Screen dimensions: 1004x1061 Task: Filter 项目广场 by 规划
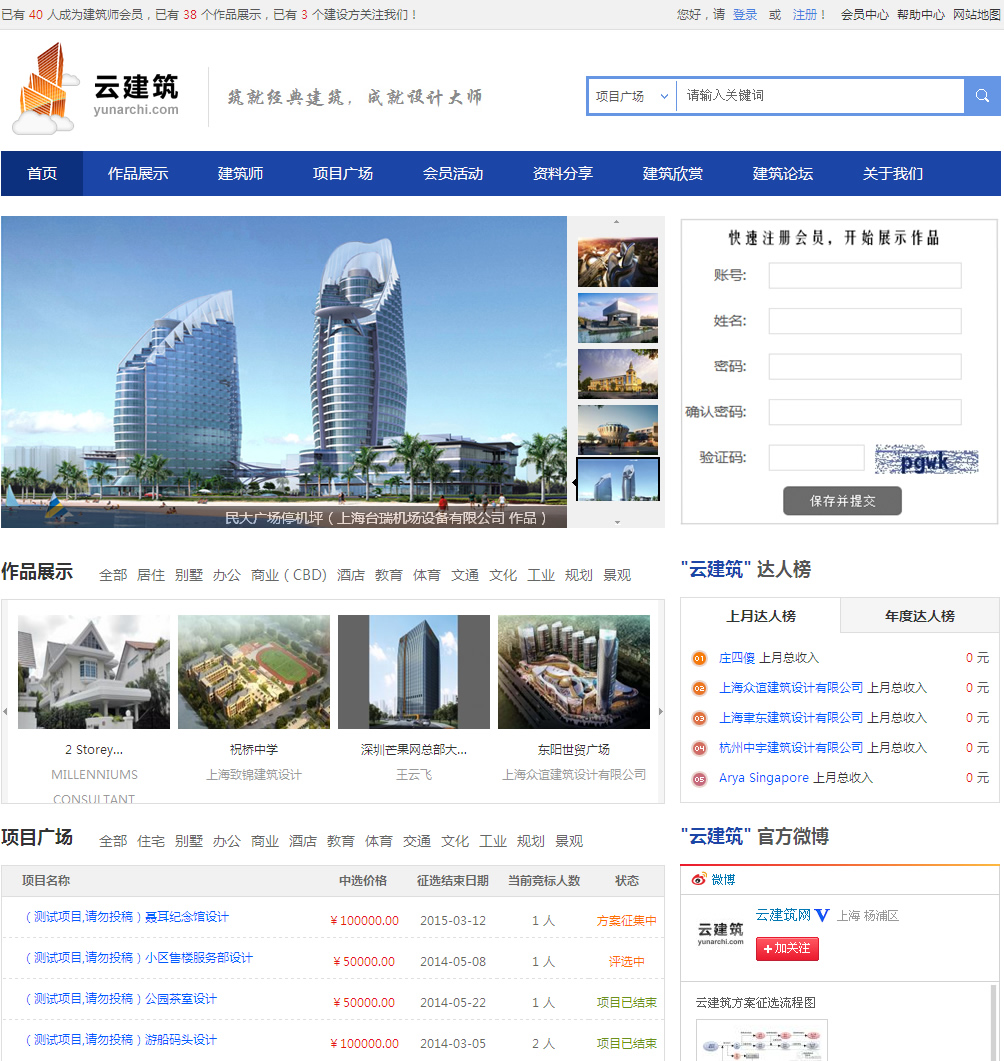[530, 841]
